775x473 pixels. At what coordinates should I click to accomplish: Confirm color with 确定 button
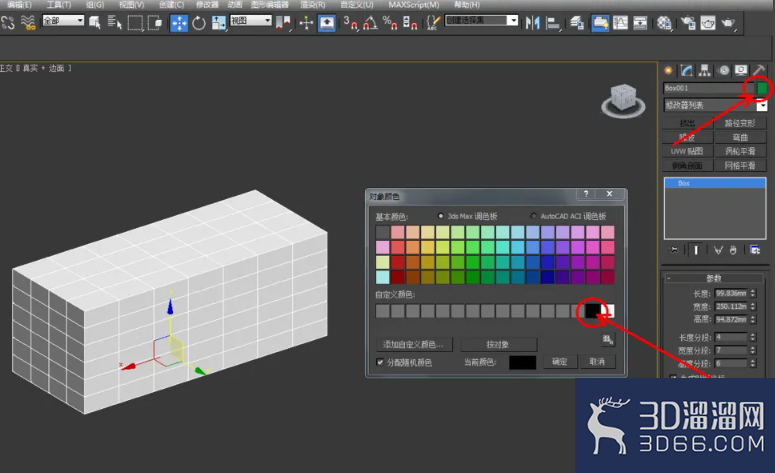pos(560,362)
